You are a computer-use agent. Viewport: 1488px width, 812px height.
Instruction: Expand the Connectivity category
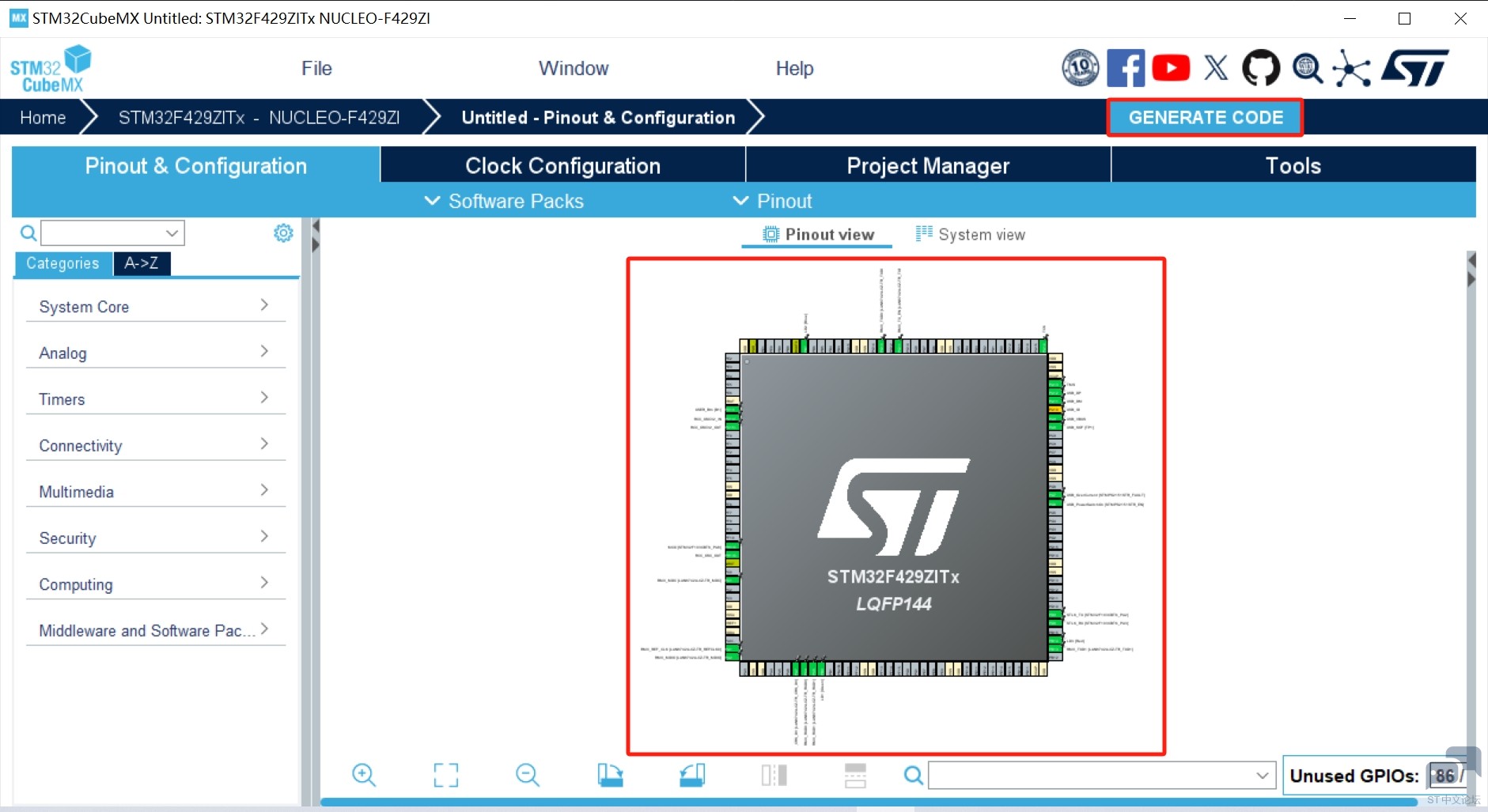155,445
